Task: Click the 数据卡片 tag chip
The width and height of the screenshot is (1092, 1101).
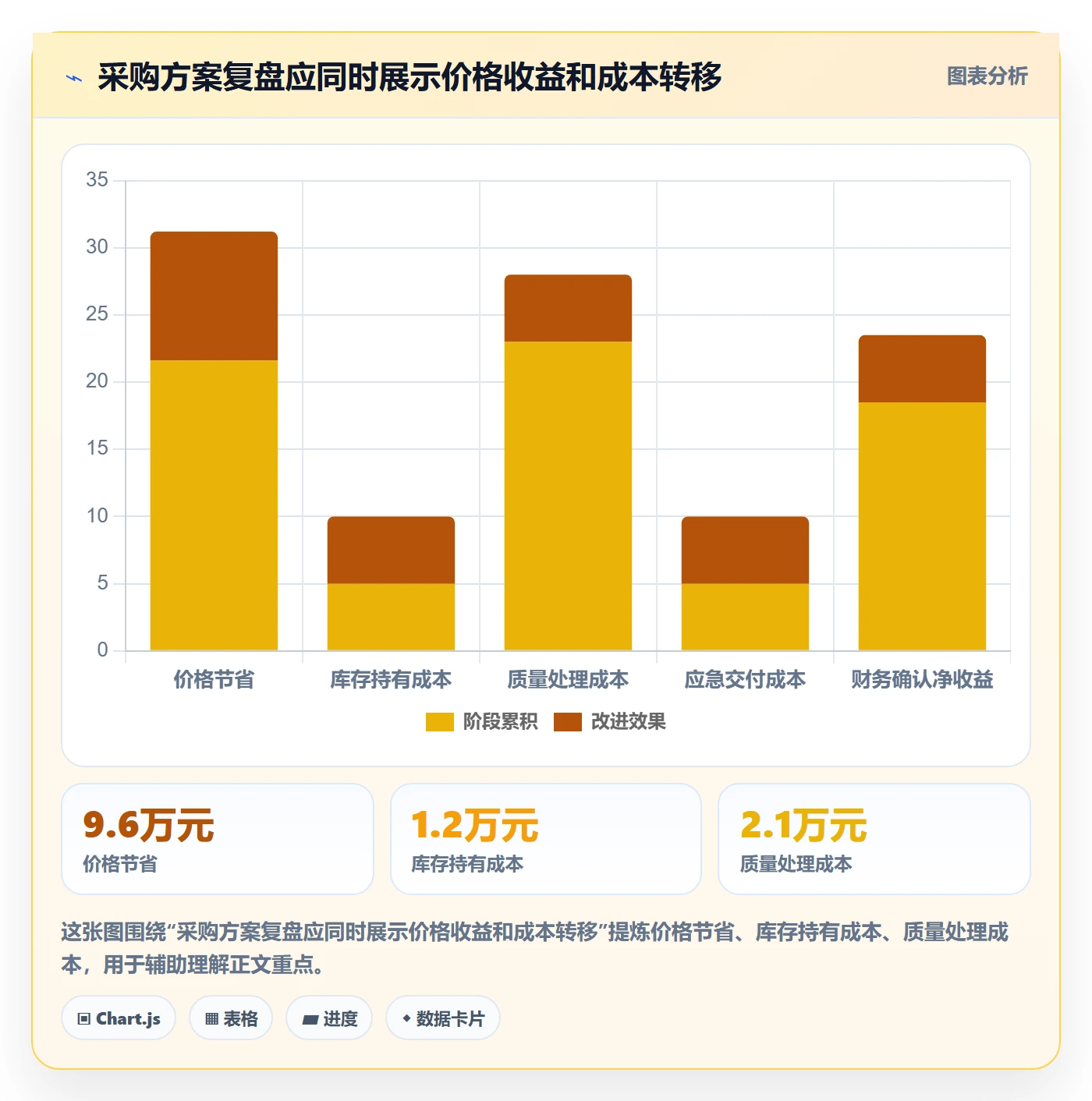Action: tap(443, 1018)
